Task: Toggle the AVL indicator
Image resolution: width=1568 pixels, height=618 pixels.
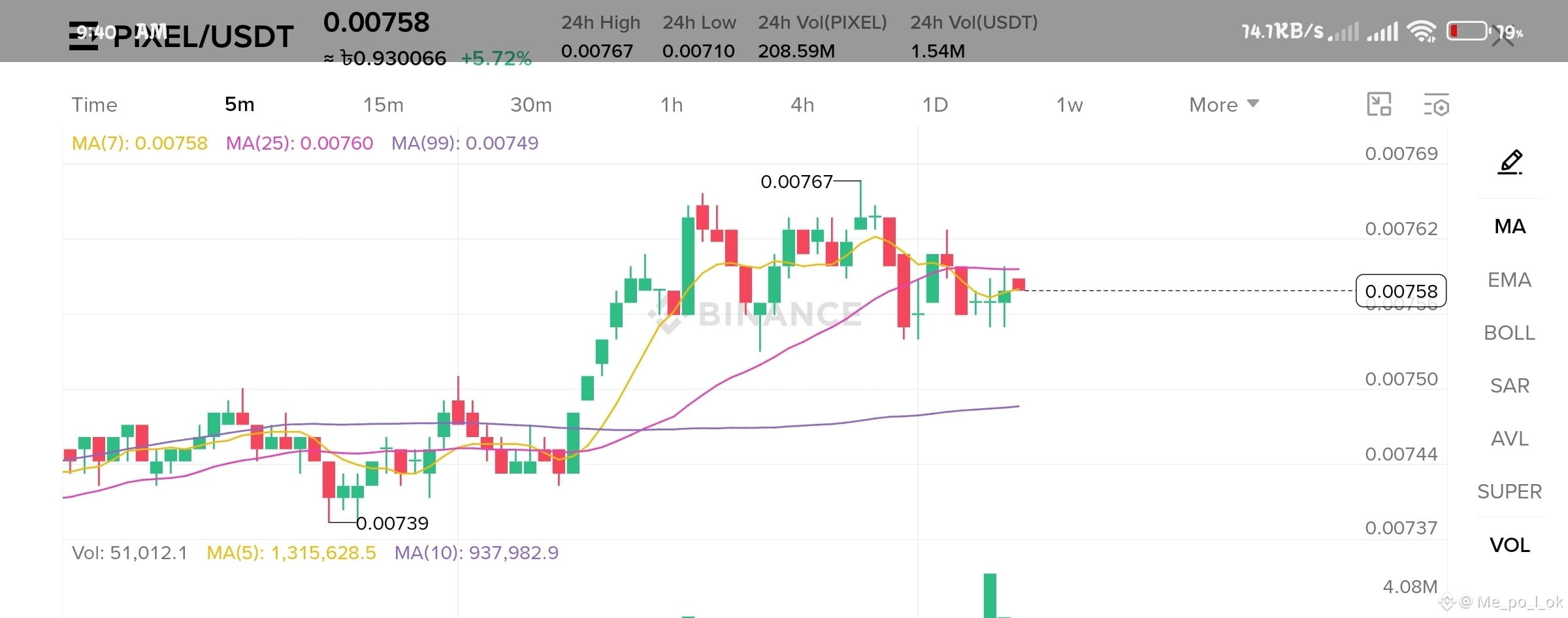Action: pos(1510,438)
